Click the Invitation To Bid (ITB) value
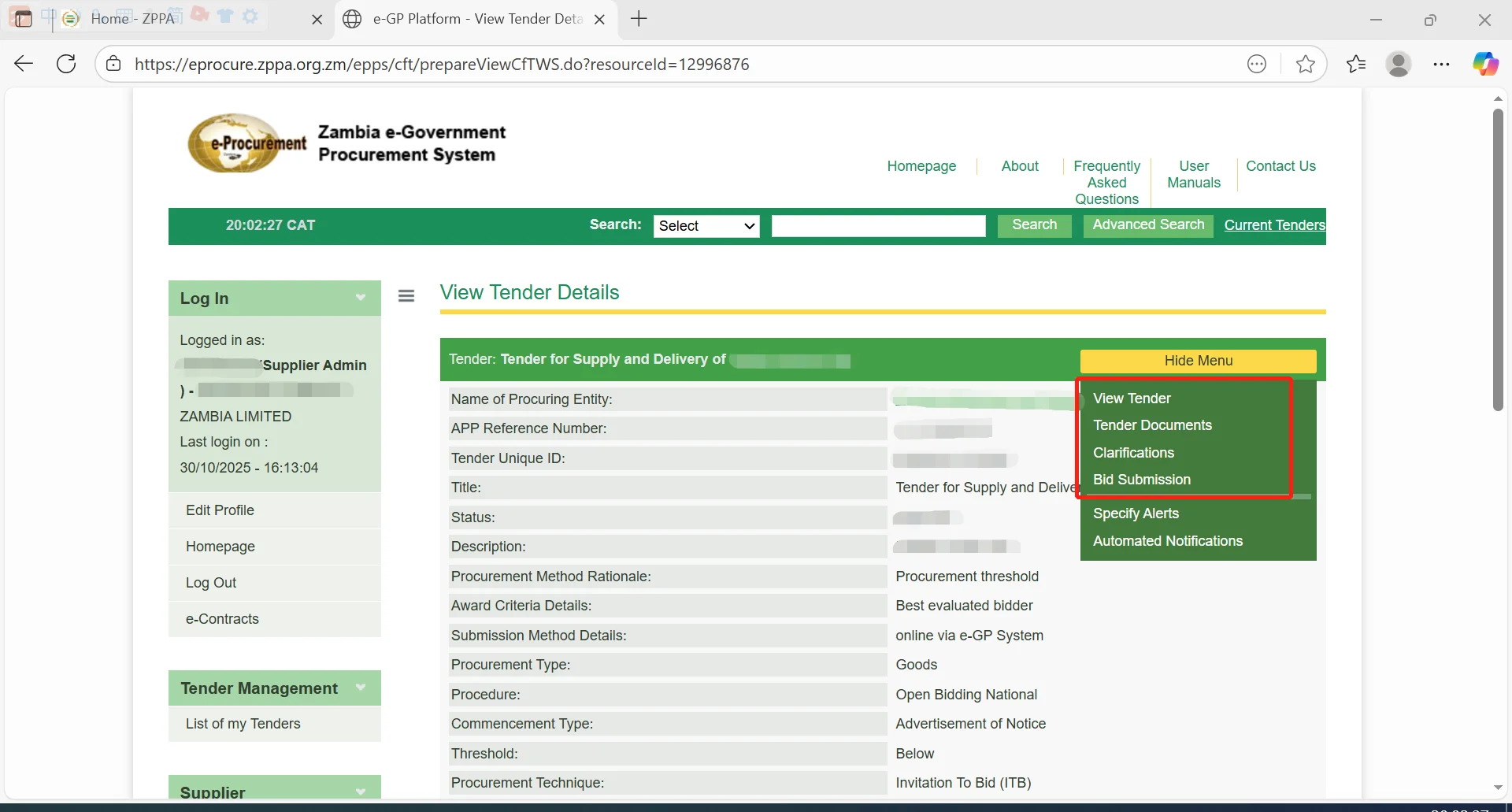The width and height of the screenshot is (1512, 812). pyautogui.click(x=963, y=783)
